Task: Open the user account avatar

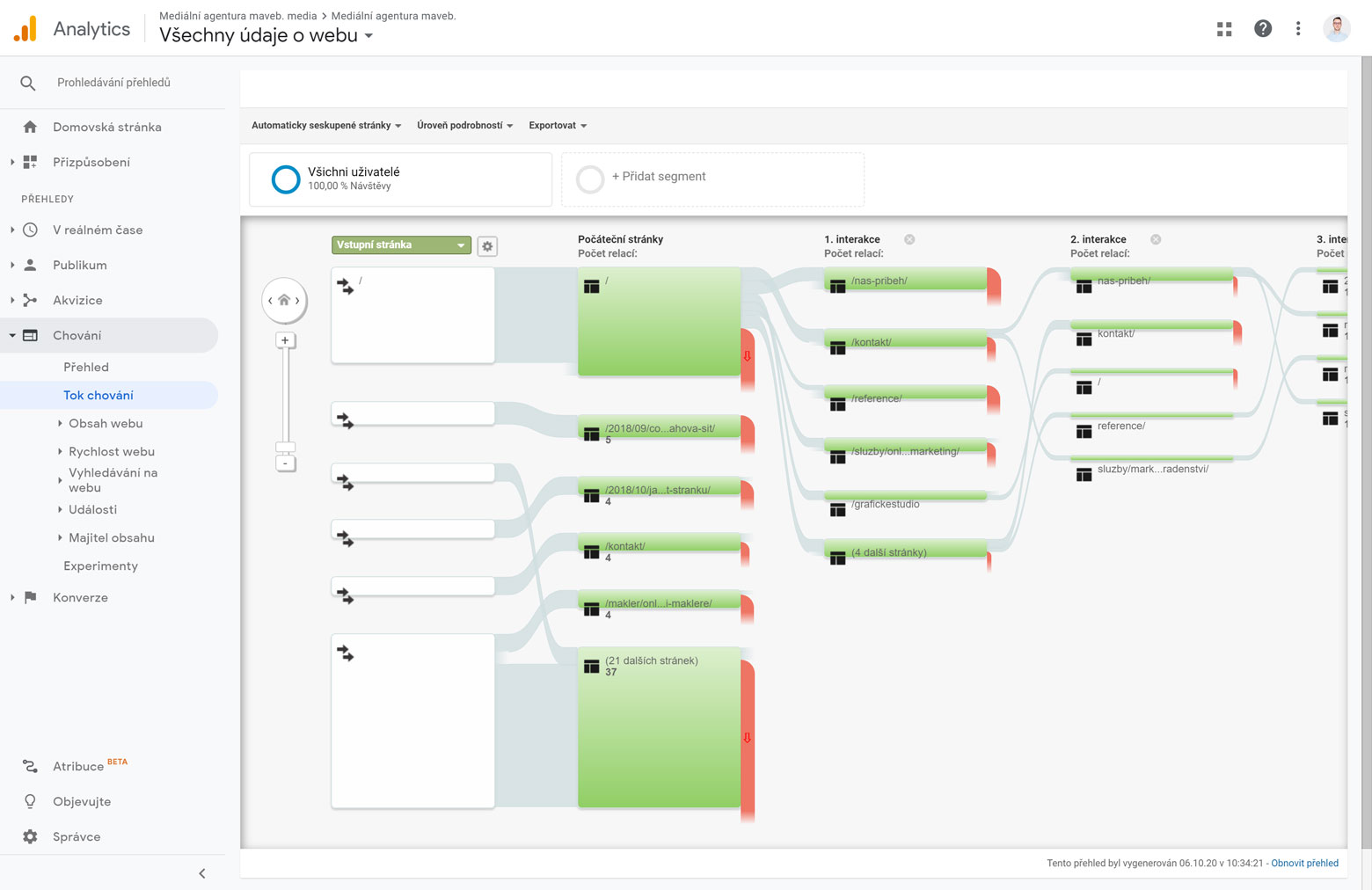Action: [x=1337, y=29]
